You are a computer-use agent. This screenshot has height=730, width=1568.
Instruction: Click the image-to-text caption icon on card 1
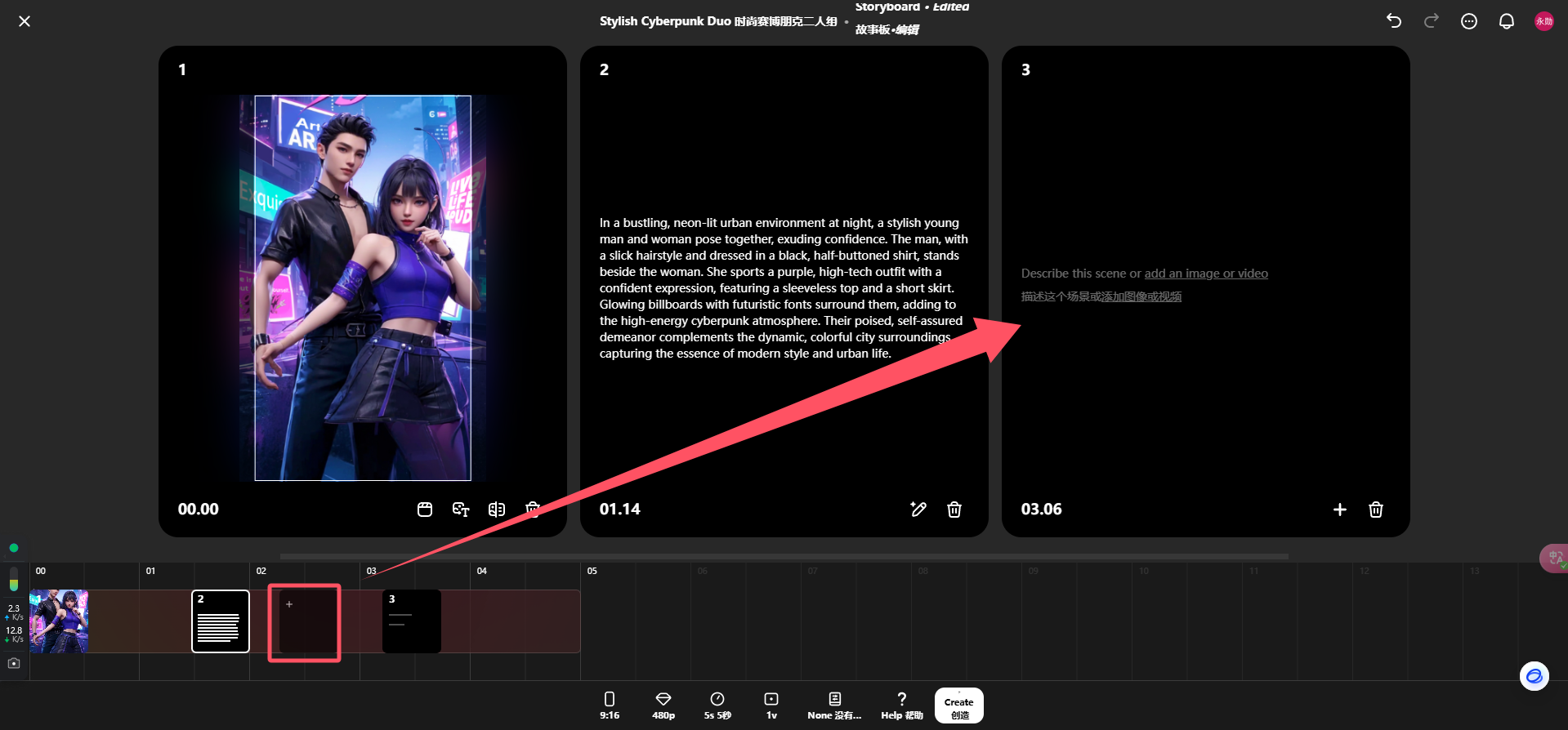pyautogui.click(x=461, y=510)
